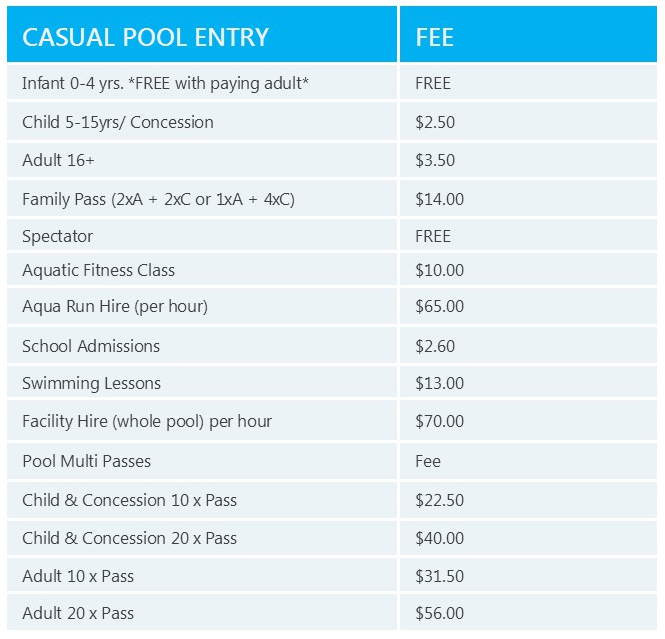Click the School Admissions row label
This screenshot has width=665, height=639.
[91, 346]
